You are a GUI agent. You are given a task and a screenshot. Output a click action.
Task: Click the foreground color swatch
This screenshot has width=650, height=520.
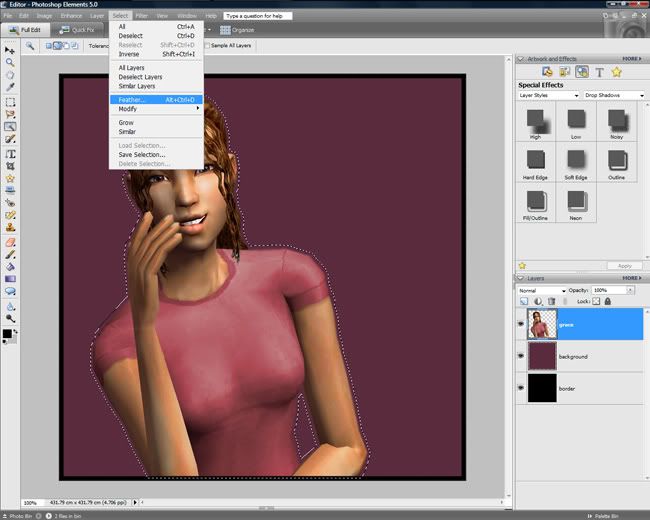coord(7,334)
